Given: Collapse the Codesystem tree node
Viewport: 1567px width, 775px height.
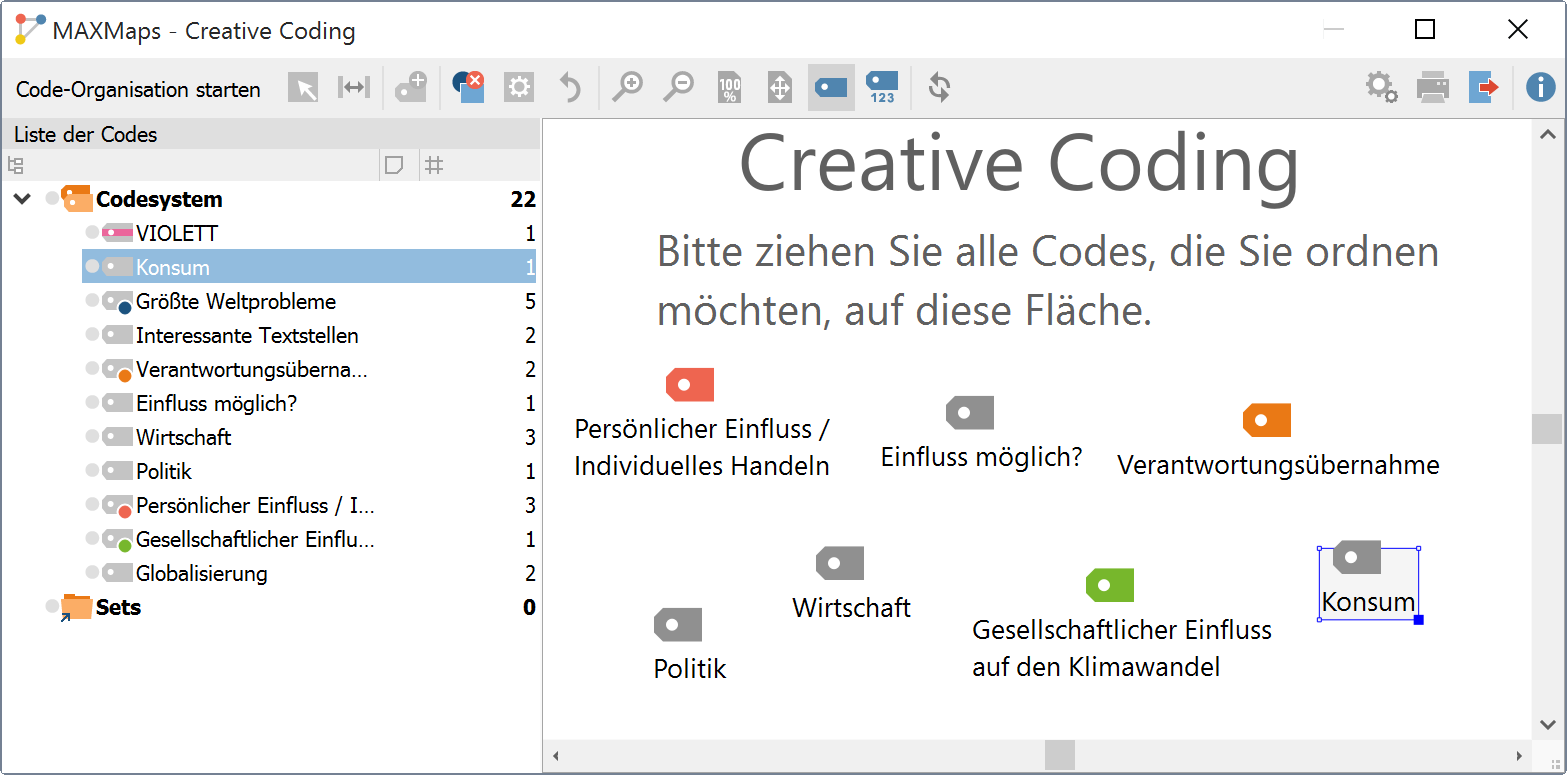Looking at the screenshot, I should (x=22, y=199).
